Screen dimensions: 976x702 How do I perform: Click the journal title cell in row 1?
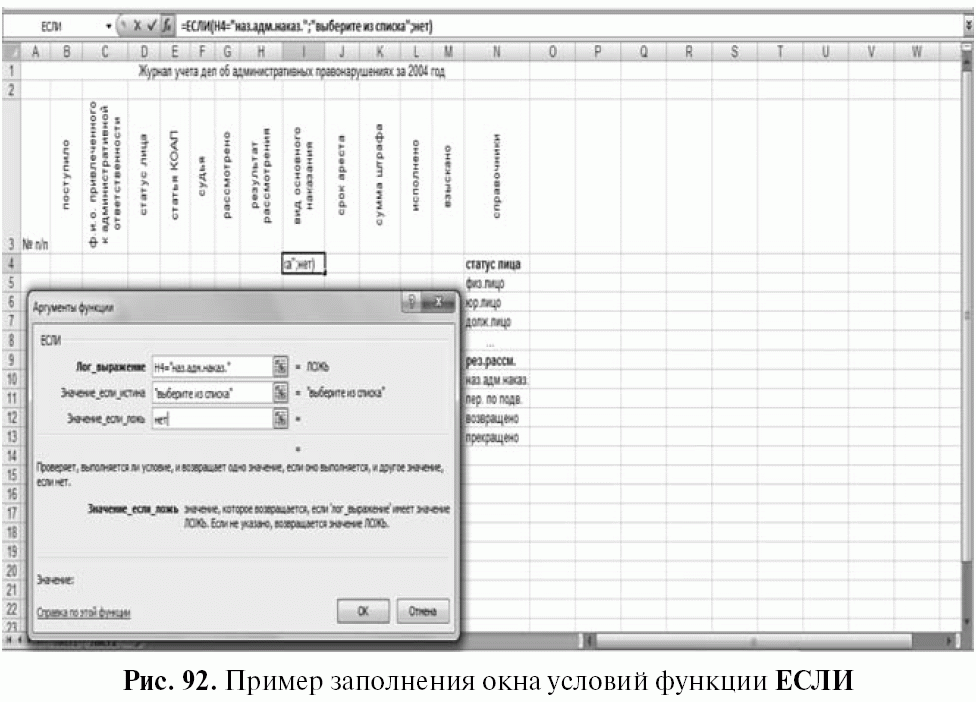pyautogui.click(x=291, y=72)
